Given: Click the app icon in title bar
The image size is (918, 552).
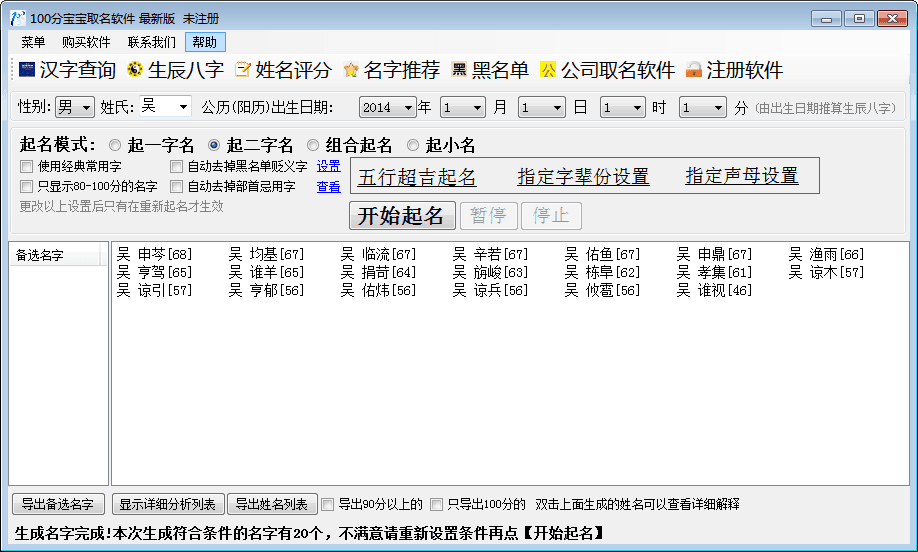Looking at the screenshot, I should tap(17, 18).
